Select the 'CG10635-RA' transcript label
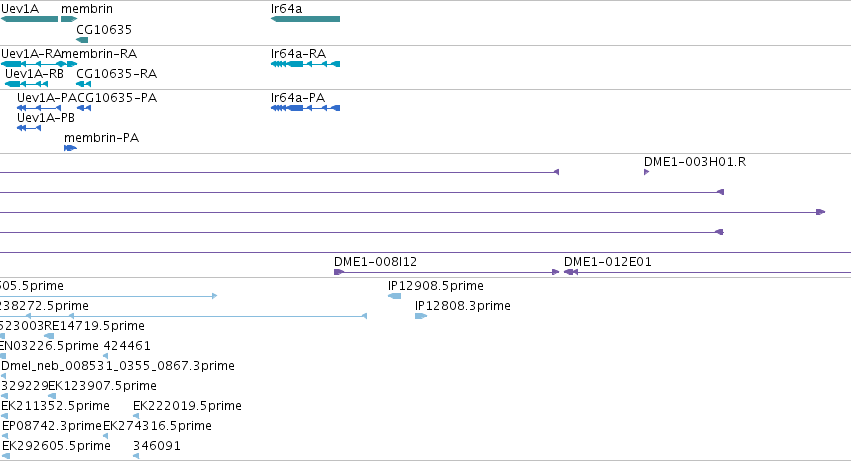The height and width of the screenshot is (461, 851). point(117,73)
